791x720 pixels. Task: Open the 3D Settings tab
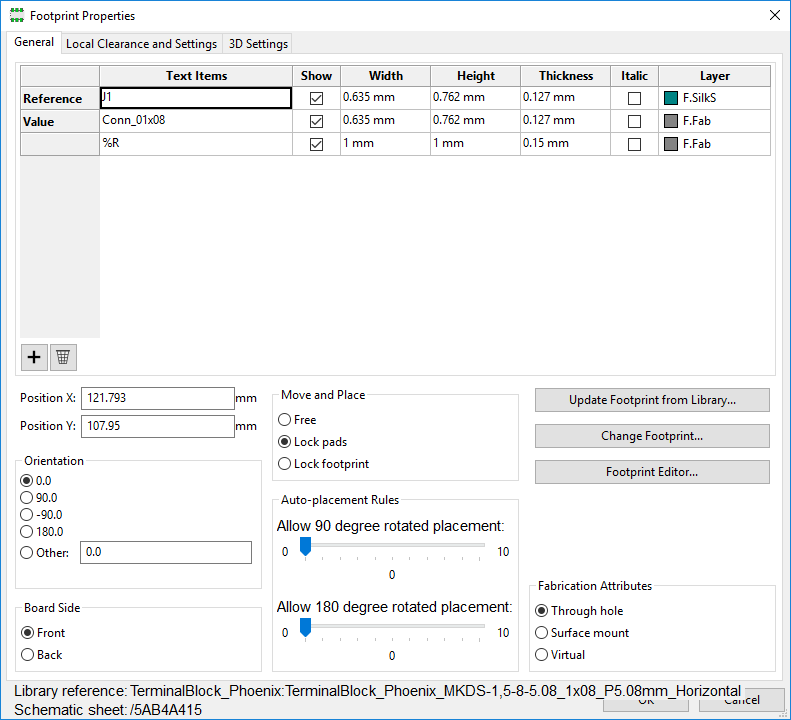click(258, 44)
